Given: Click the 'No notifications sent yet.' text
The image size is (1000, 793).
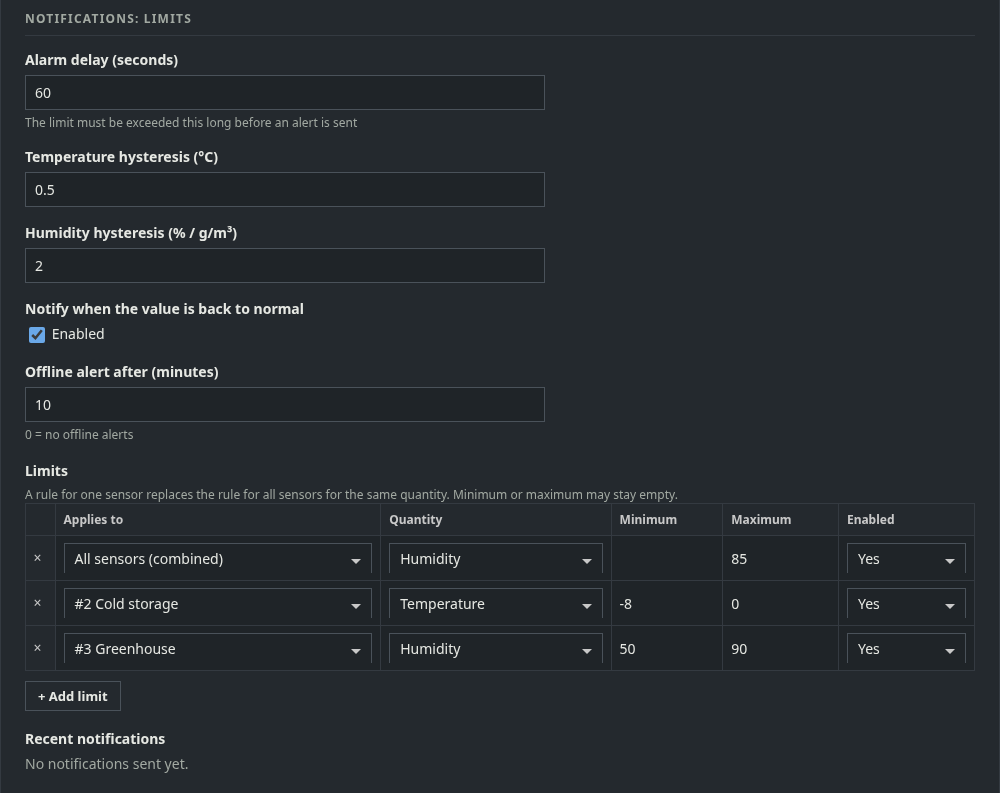Looking at the screenshot, I should click(x=107, y=764).
